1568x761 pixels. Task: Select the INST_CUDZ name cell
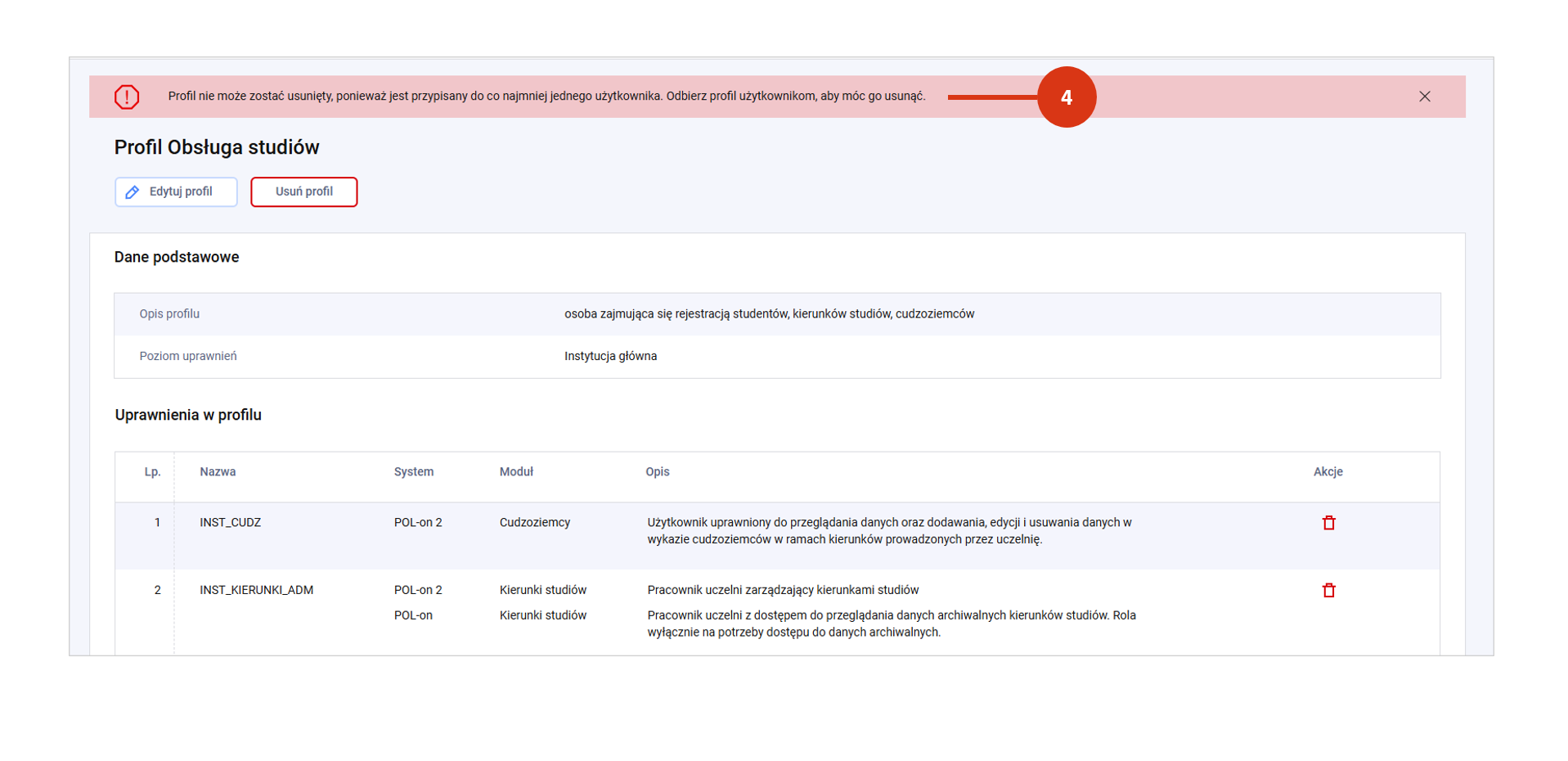coord(231,522)
